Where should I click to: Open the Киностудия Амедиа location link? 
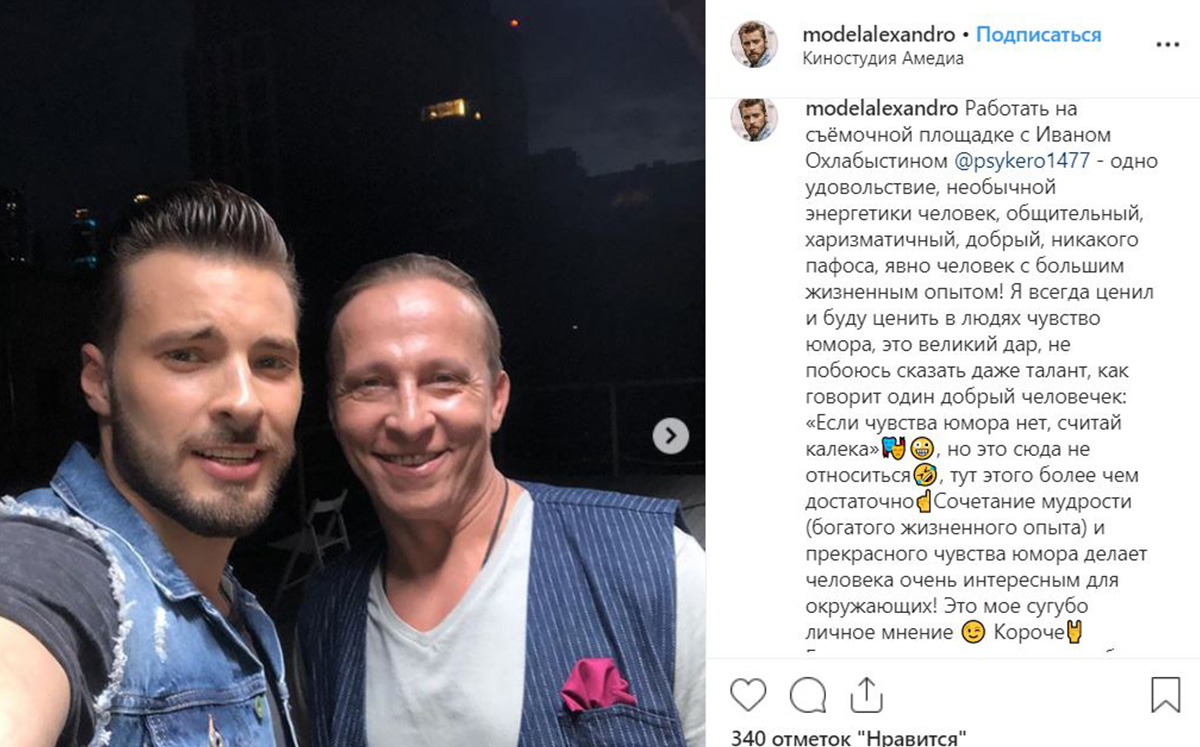point(883,58)
